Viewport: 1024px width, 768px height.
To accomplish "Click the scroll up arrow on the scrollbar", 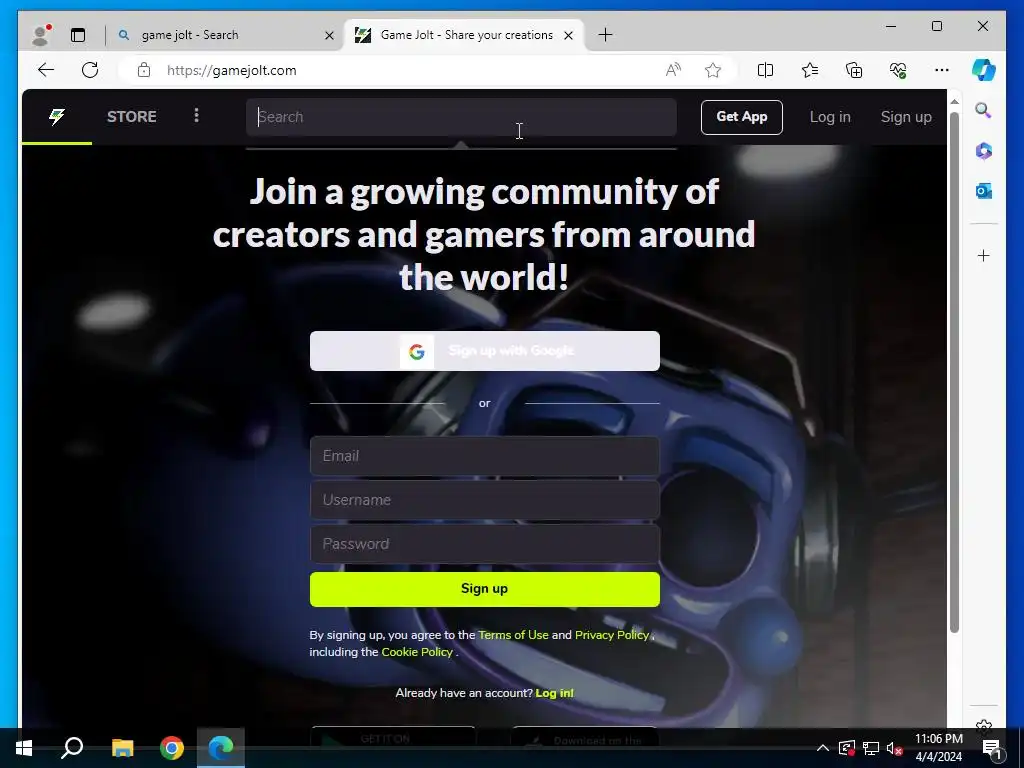I will tap(954, 102).
